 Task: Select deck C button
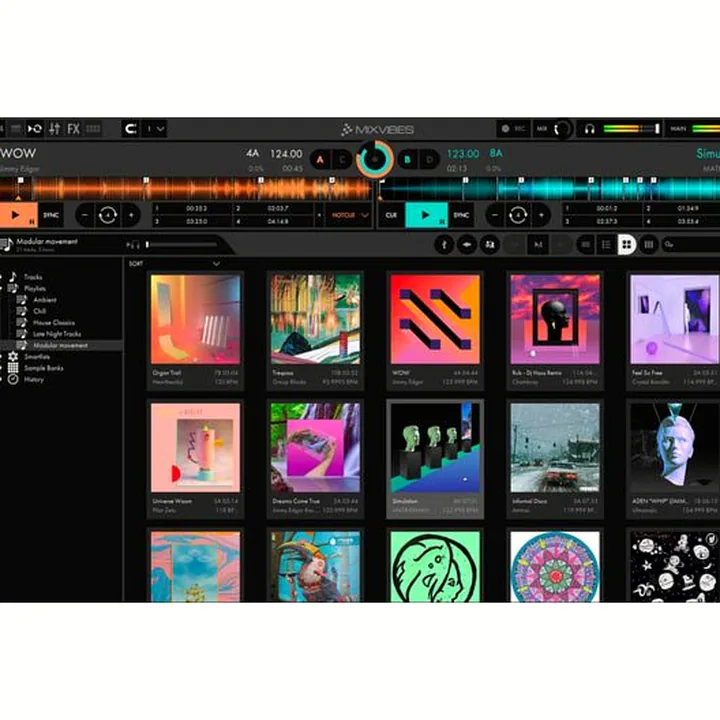click(x=342, y=159)
